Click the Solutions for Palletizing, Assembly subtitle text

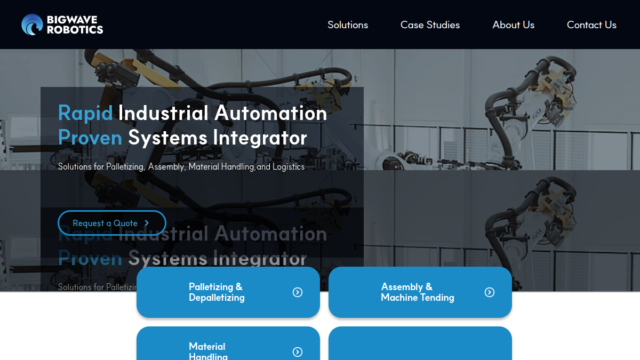181,167
